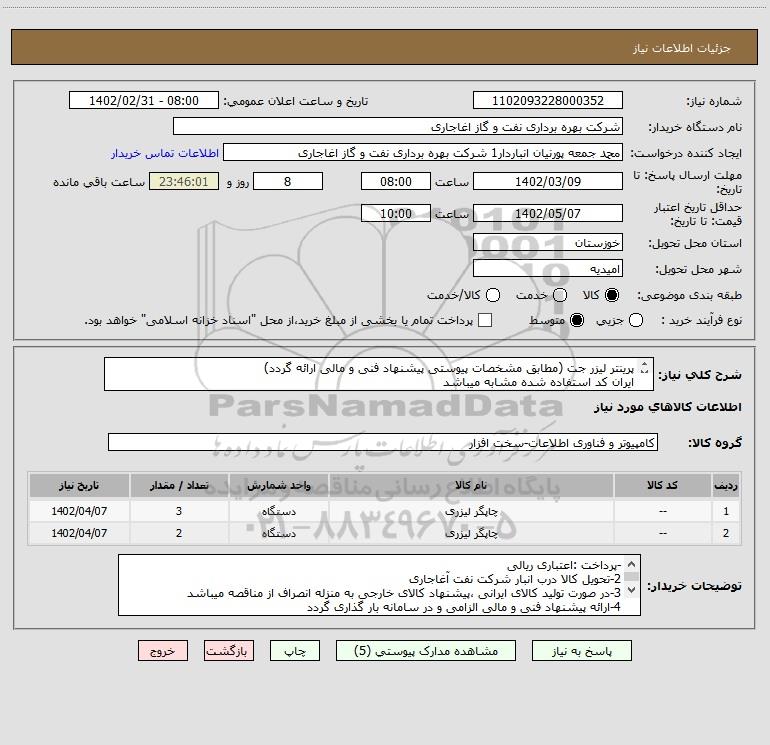Click the deadline hour field 08:00
The height and width of the screenshot is (745, 770).
pos(396,181)
